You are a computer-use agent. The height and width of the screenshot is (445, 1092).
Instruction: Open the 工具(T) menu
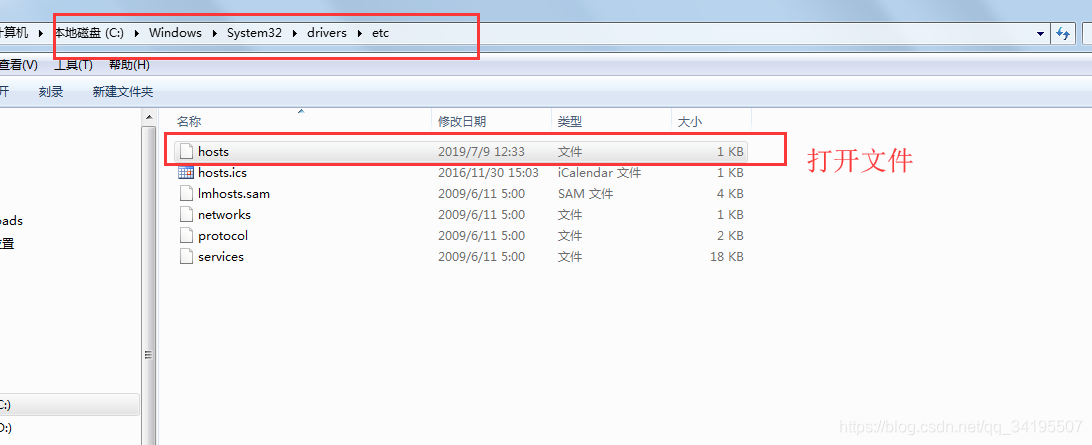click(x=73, y=65)
